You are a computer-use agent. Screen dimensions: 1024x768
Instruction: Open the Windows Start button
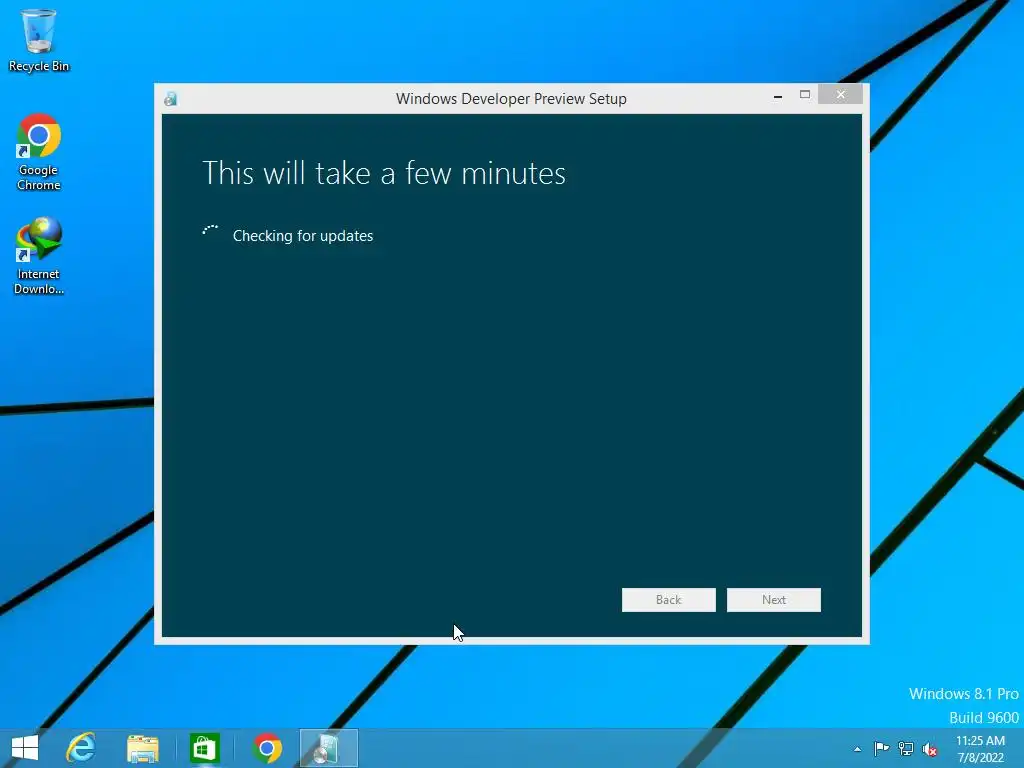(x=25, y=748)
